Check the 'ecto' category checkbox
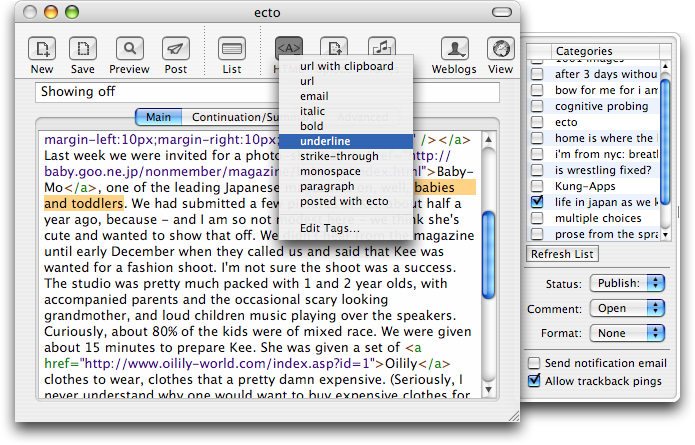Screen dimensions: 695x445 [537, 122]
